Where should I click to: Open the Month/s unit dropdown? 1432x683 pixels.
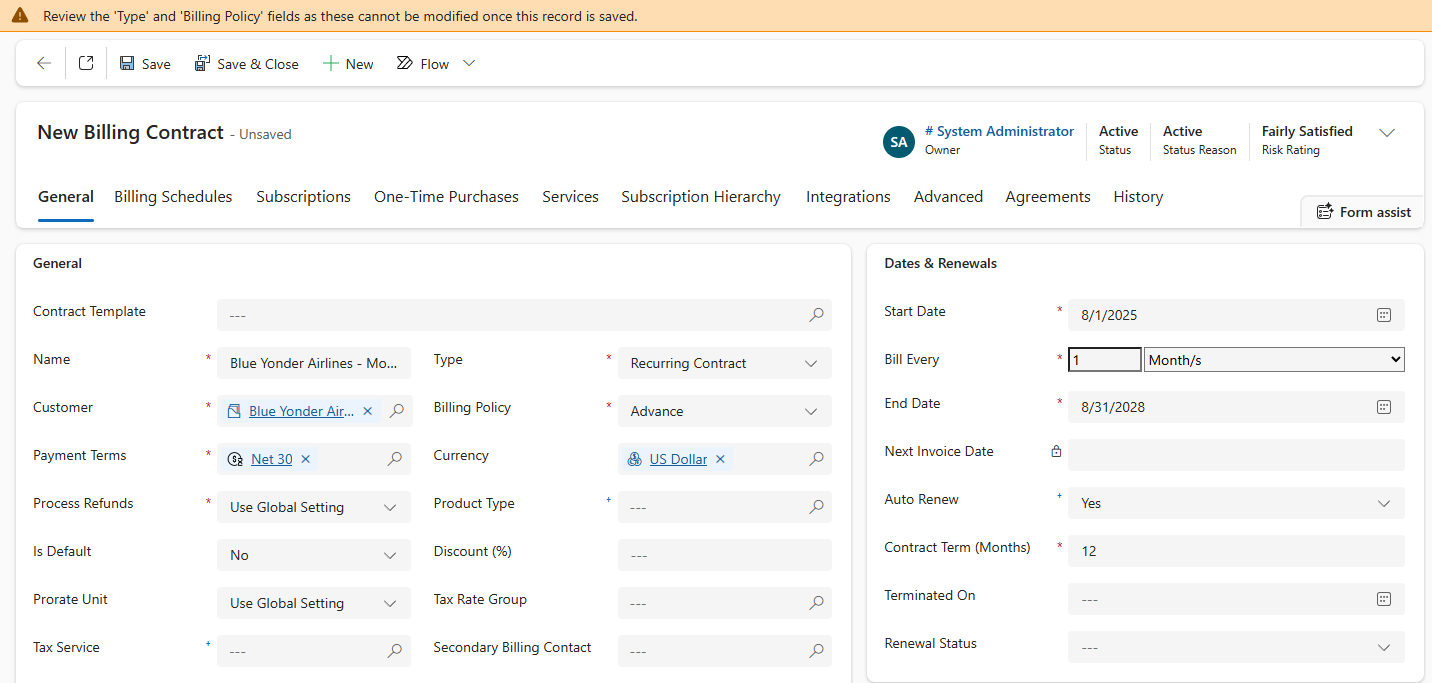(1274, 359)
